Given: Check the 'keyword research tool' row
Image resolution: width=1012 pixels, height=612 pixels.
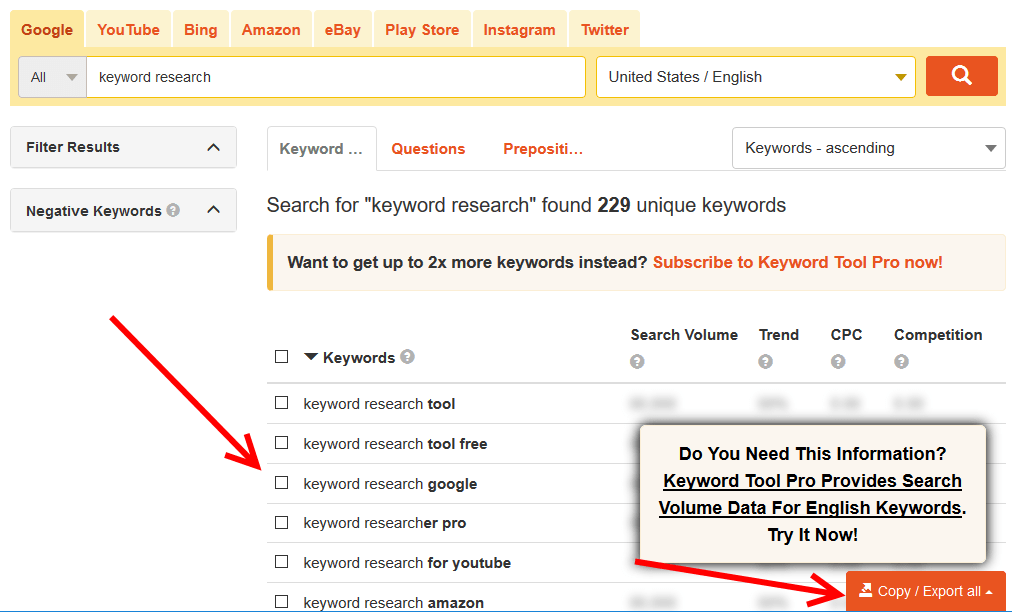Looking at the screenshot, I should click(281, 403).
